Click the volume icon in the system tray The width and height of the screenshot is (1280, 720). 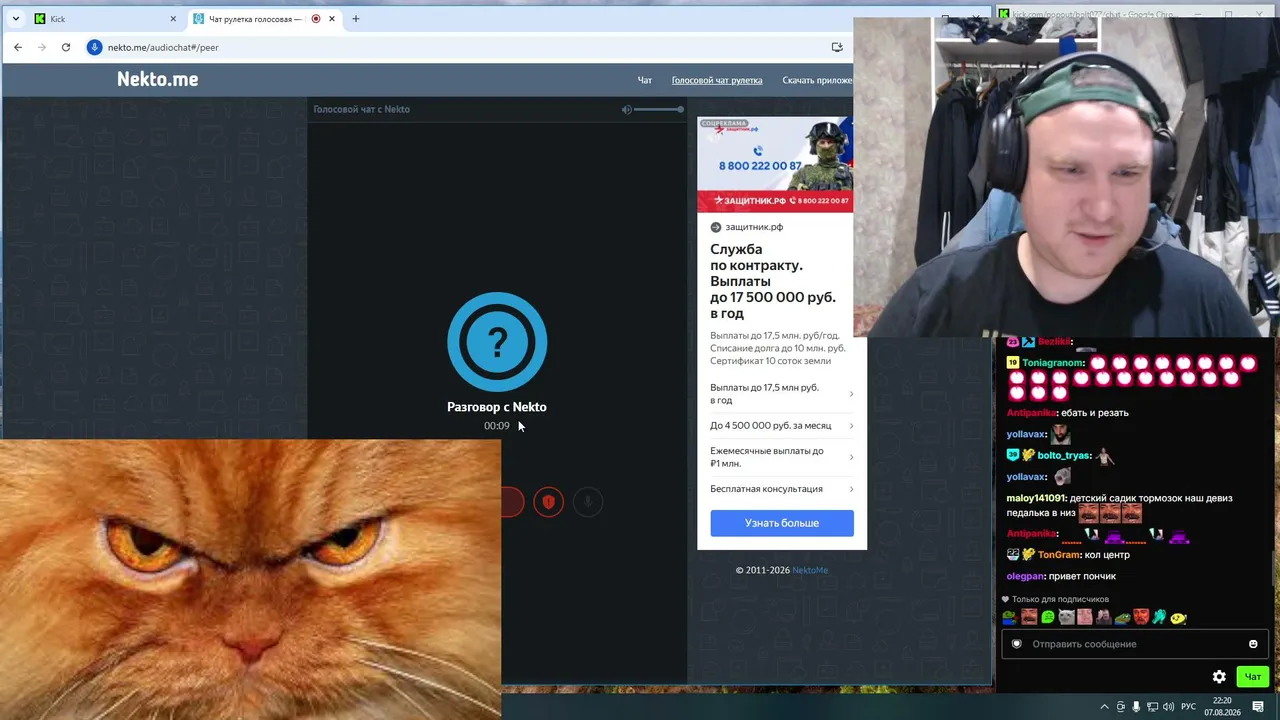click(x=1169, y=707)
